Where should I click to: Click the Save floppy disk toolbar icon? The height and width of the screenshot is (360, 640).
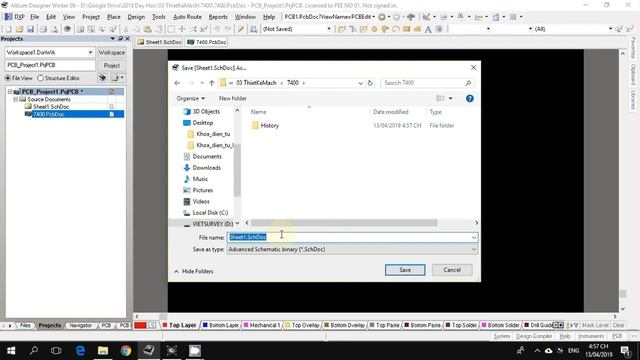30,29
